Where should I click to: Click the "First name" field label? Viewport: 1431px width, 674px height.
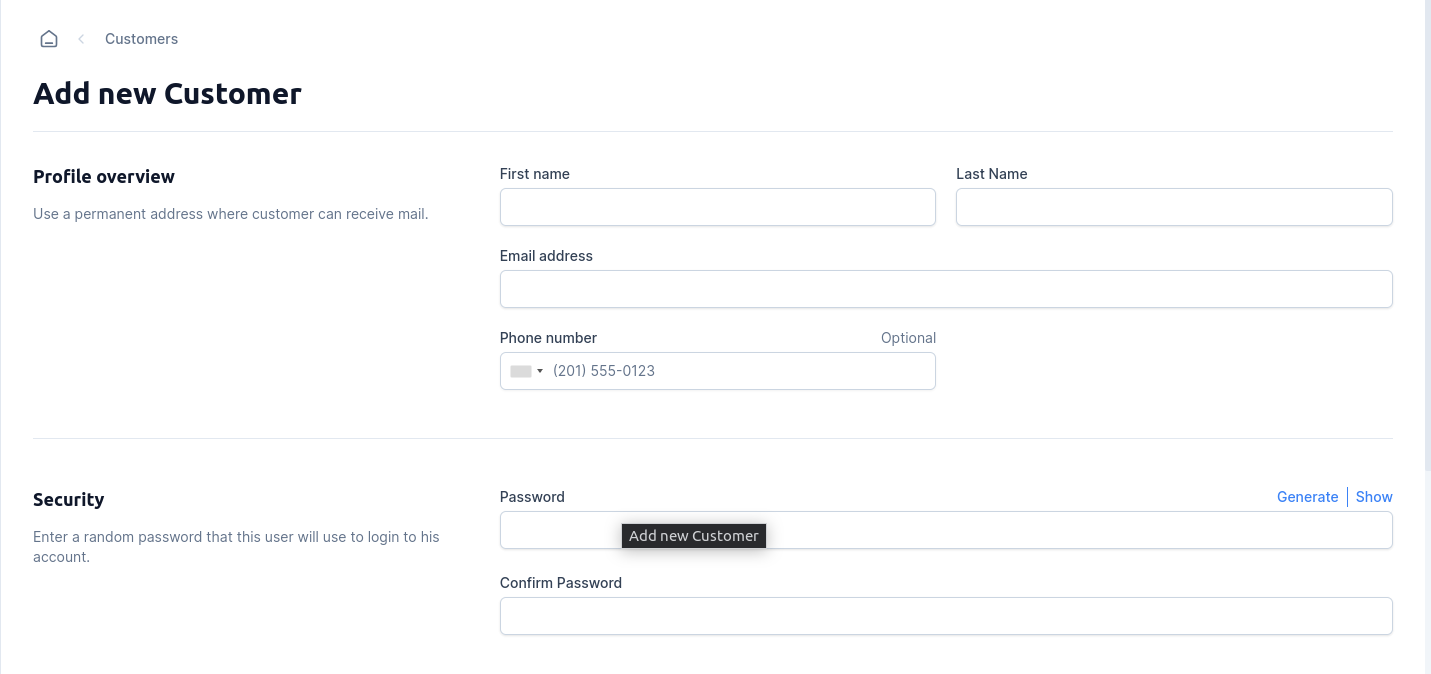[534, 174]
